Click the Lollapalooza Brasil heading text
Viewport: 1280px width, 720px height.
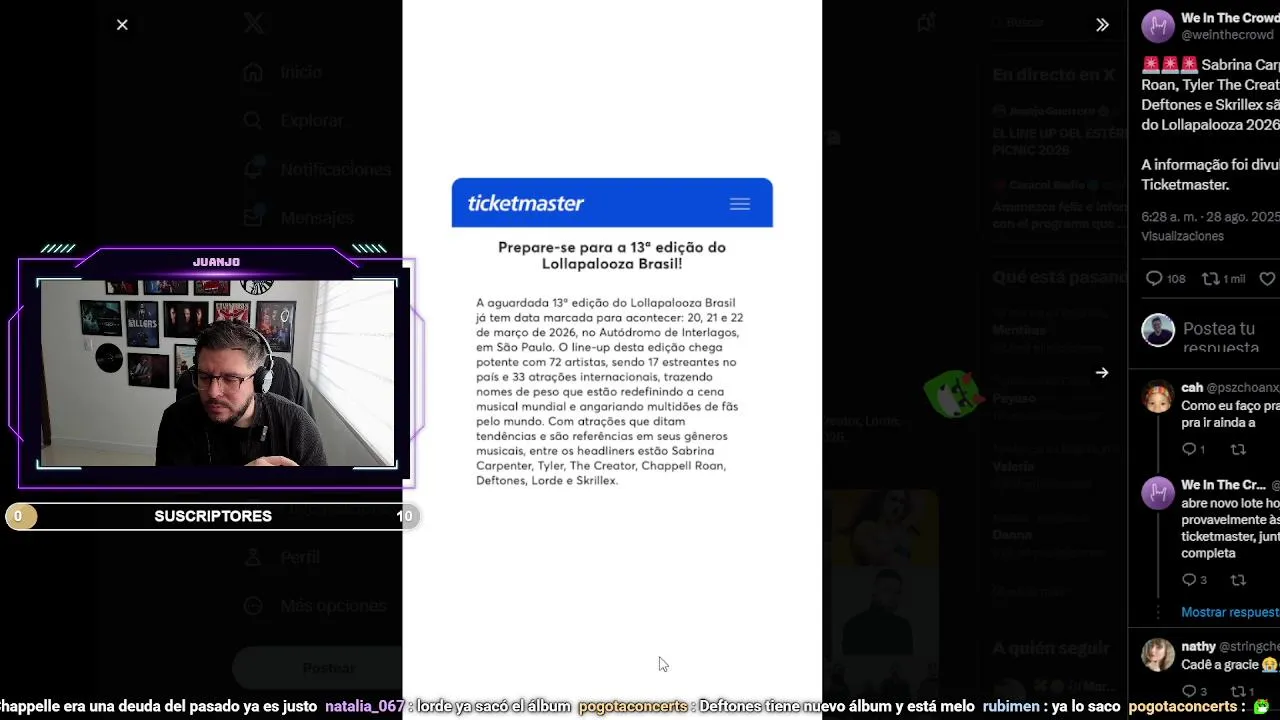612,255
